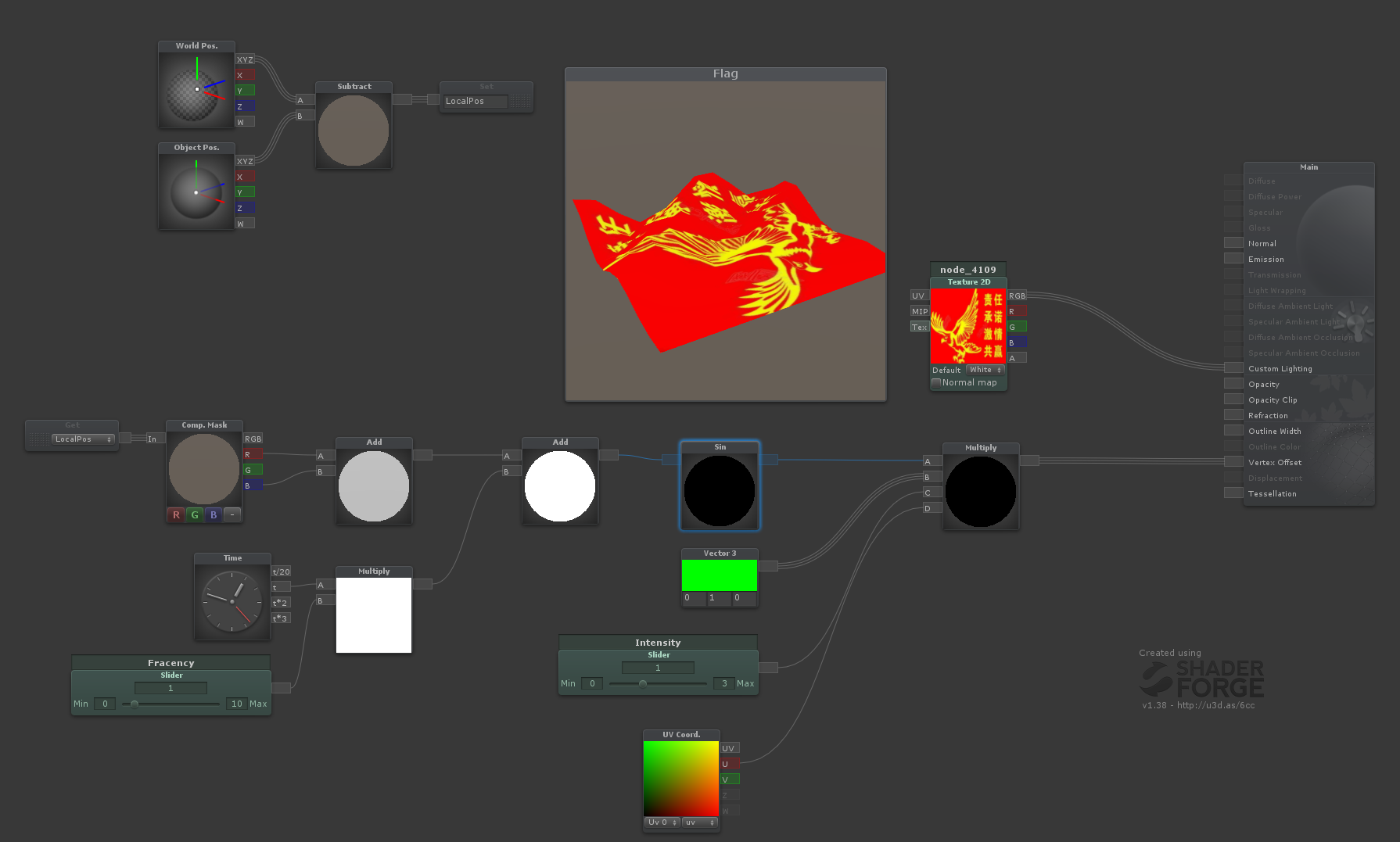
Task: Open the LocalPos dropdown in the Get node
Action: [82, 439]
